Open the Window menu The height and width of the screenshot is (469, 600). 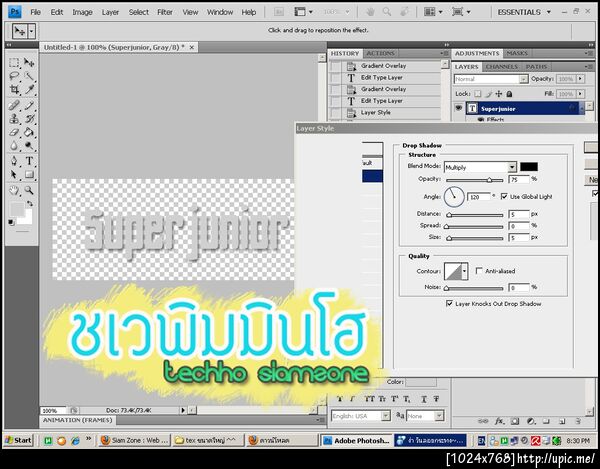pyautogui.click(x=220, y=12)
